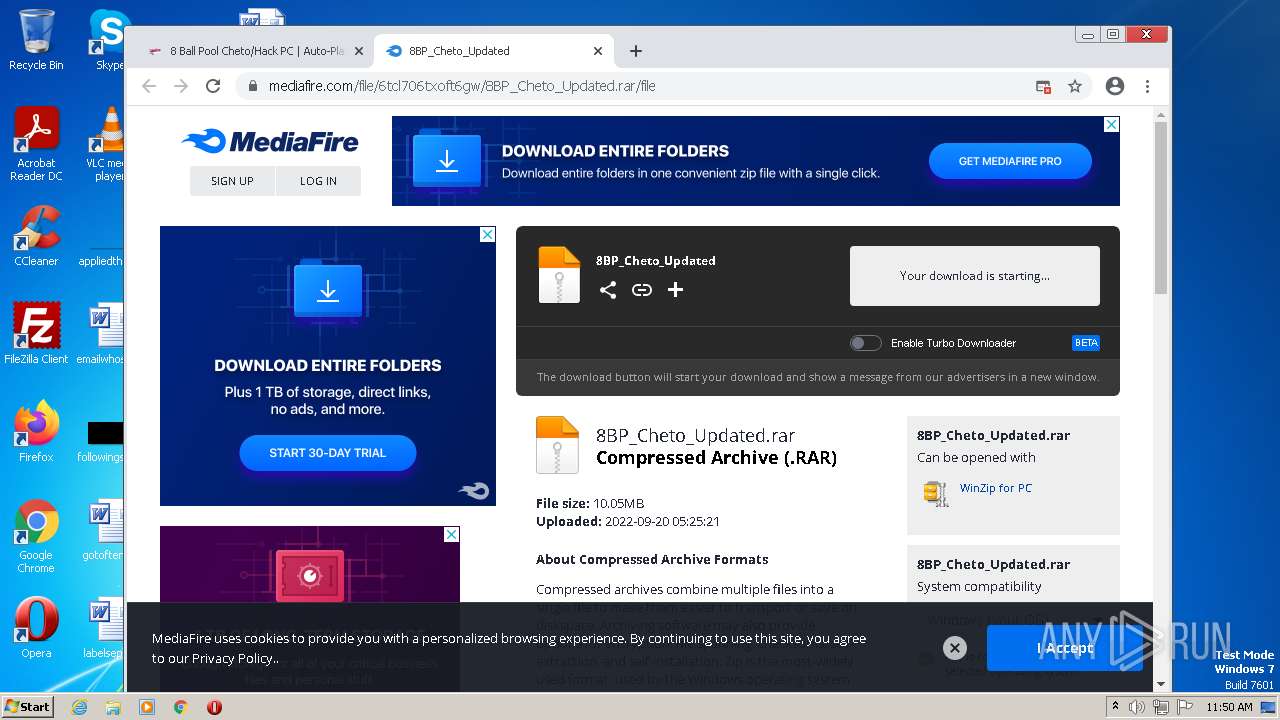The height and width of the screenshot is (720, 1280).
Task: Reload the MediaFire page
Action: tap(213, 86)
